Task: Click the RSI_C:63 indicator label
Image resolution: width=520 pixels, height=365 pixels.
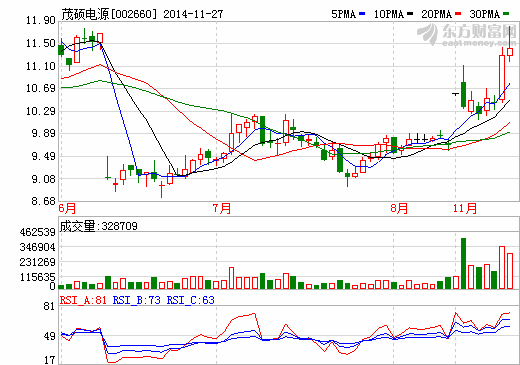Action: [191, 300]
